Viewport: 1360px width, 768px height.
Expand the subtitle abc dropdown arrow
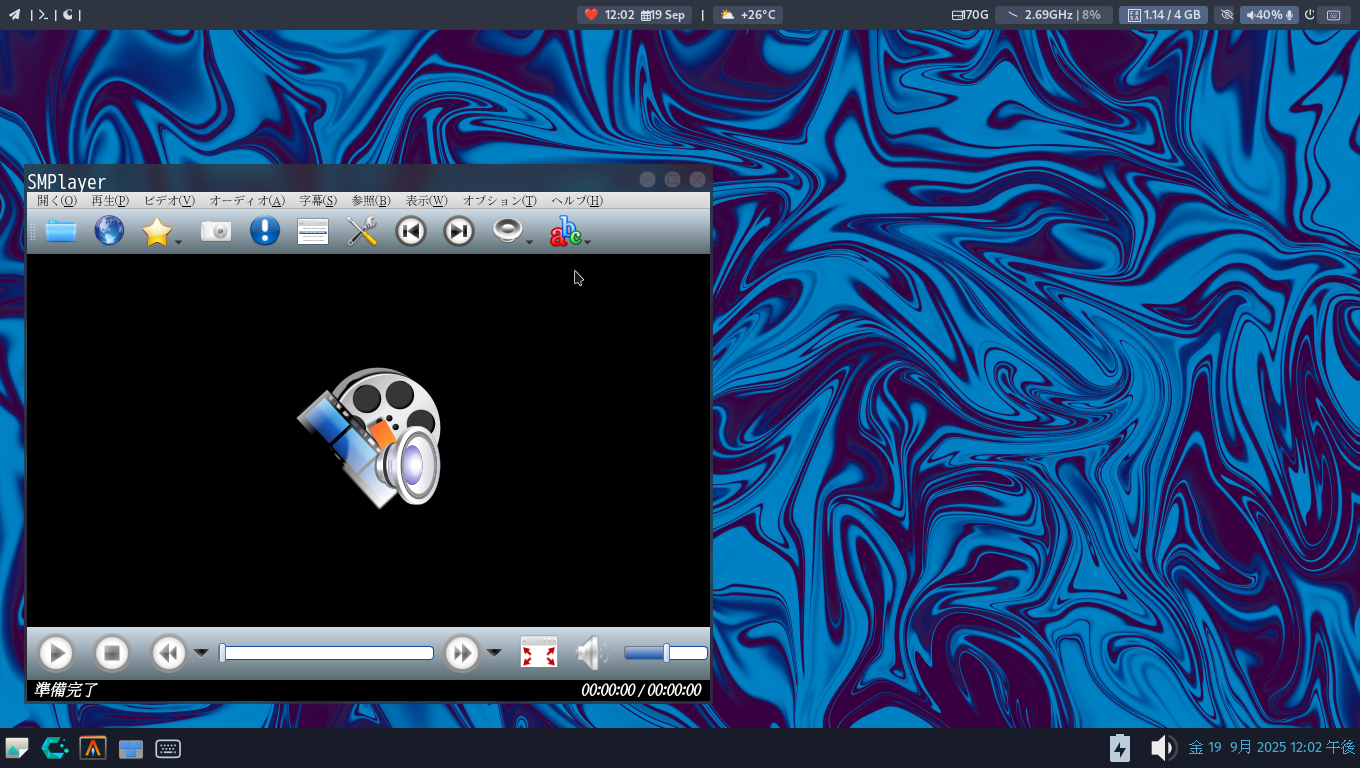[588, 242]
